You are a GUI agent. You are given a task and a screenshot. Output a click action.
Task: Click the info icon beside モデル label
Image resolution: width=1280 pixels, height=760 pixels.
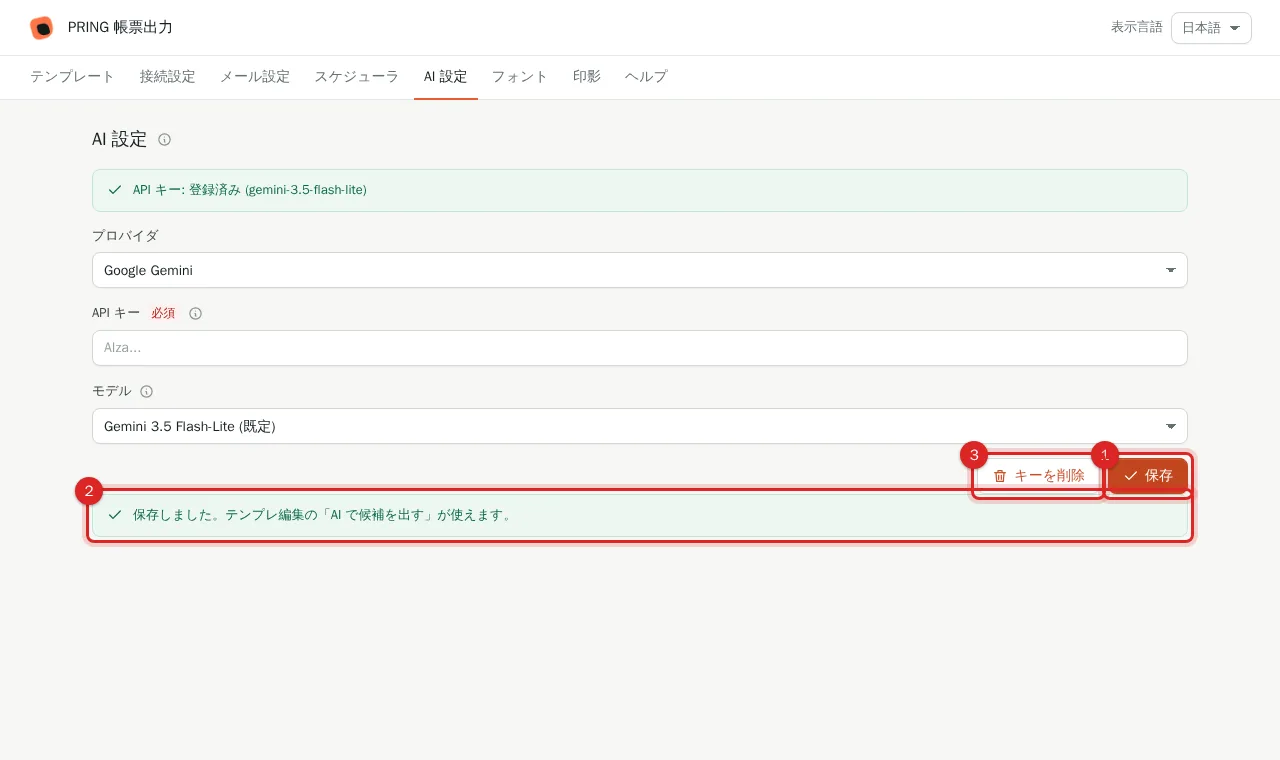147,392
